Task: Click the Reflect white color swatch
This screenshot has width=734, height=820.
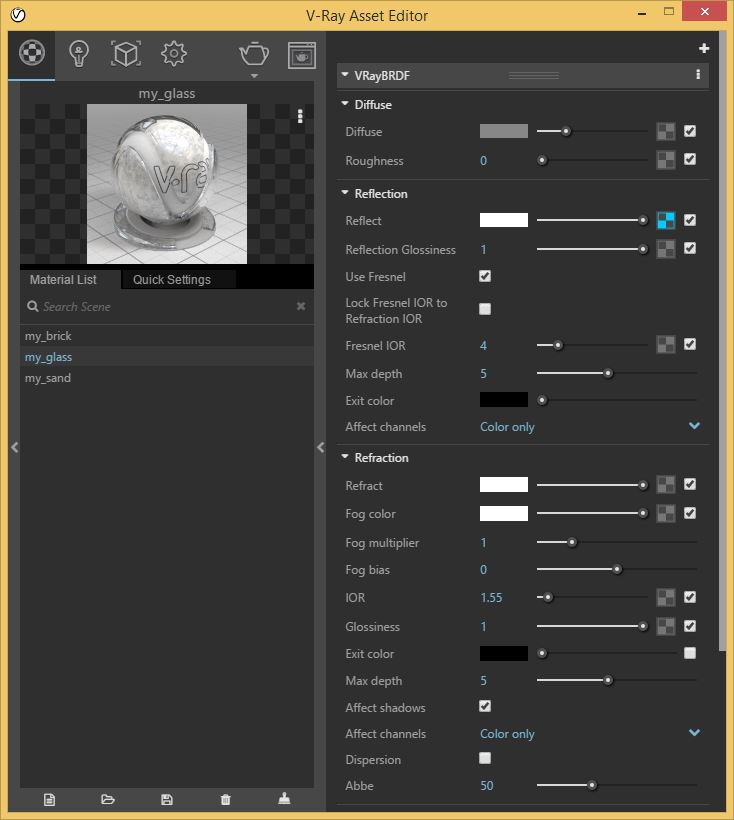Action: (503, 220)
